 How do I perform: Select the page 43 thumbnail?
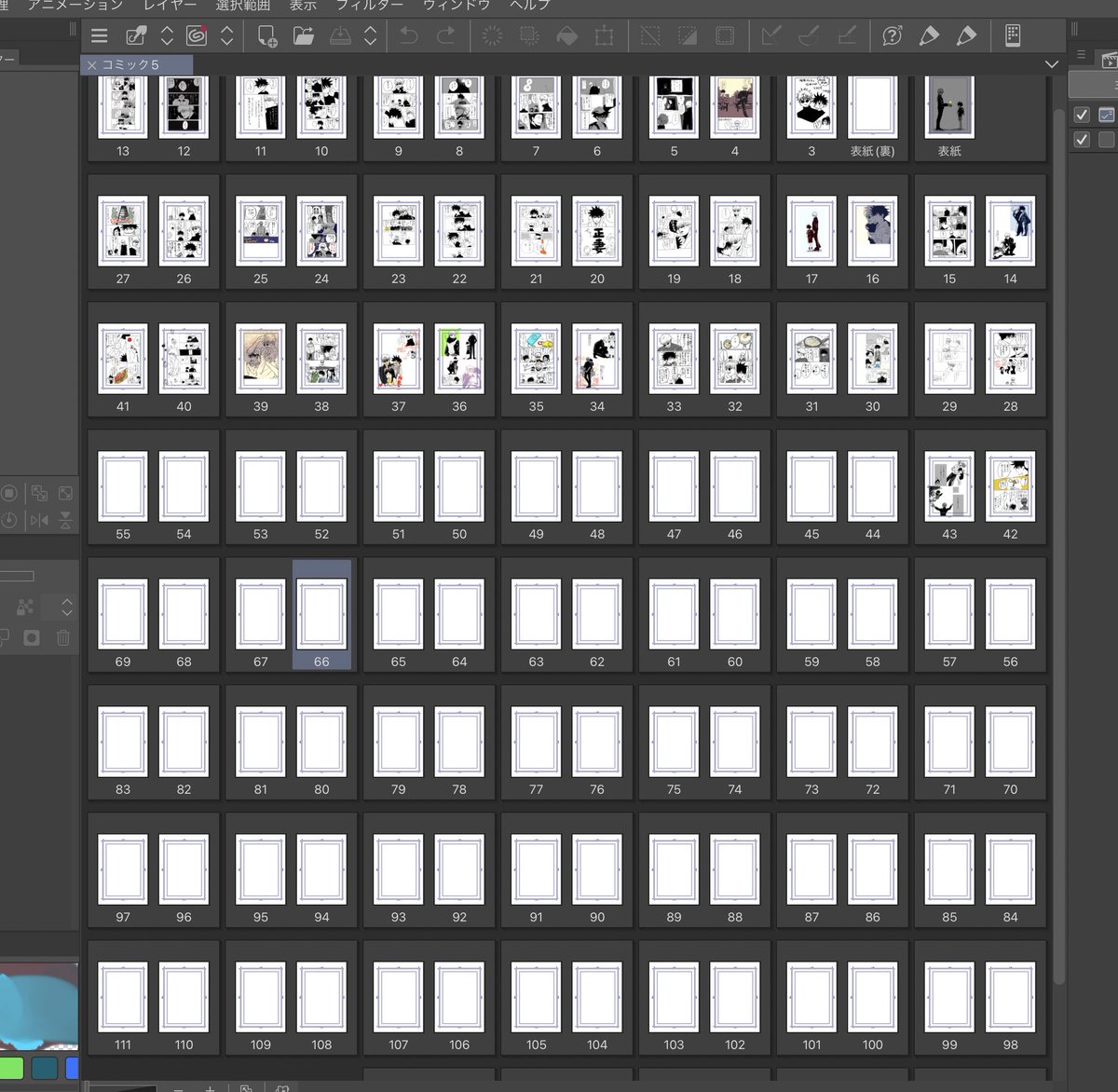pos(949,486)
